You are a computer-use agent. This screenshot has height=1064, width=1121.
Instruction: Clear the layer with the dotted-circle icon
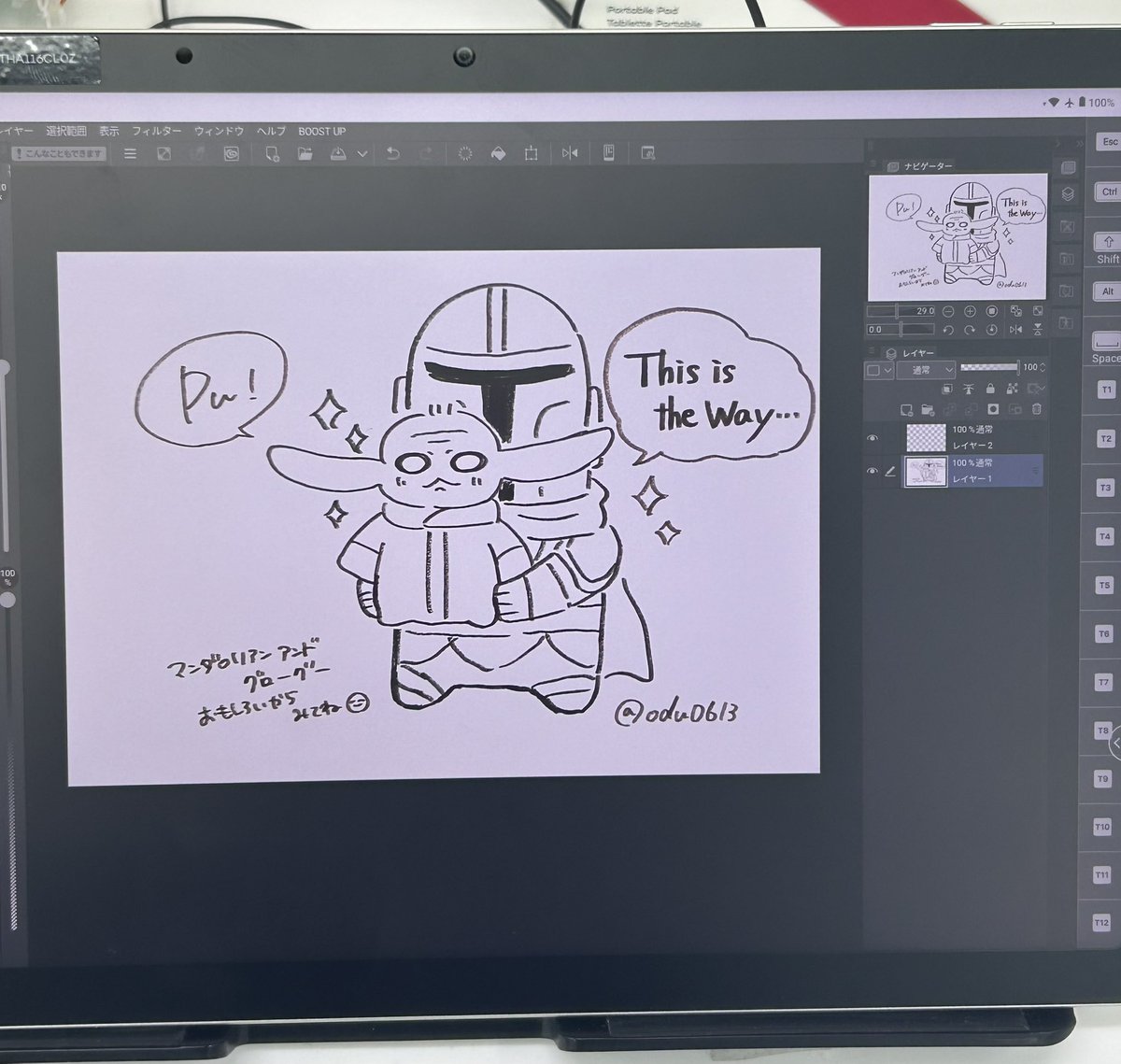(464, 154)
